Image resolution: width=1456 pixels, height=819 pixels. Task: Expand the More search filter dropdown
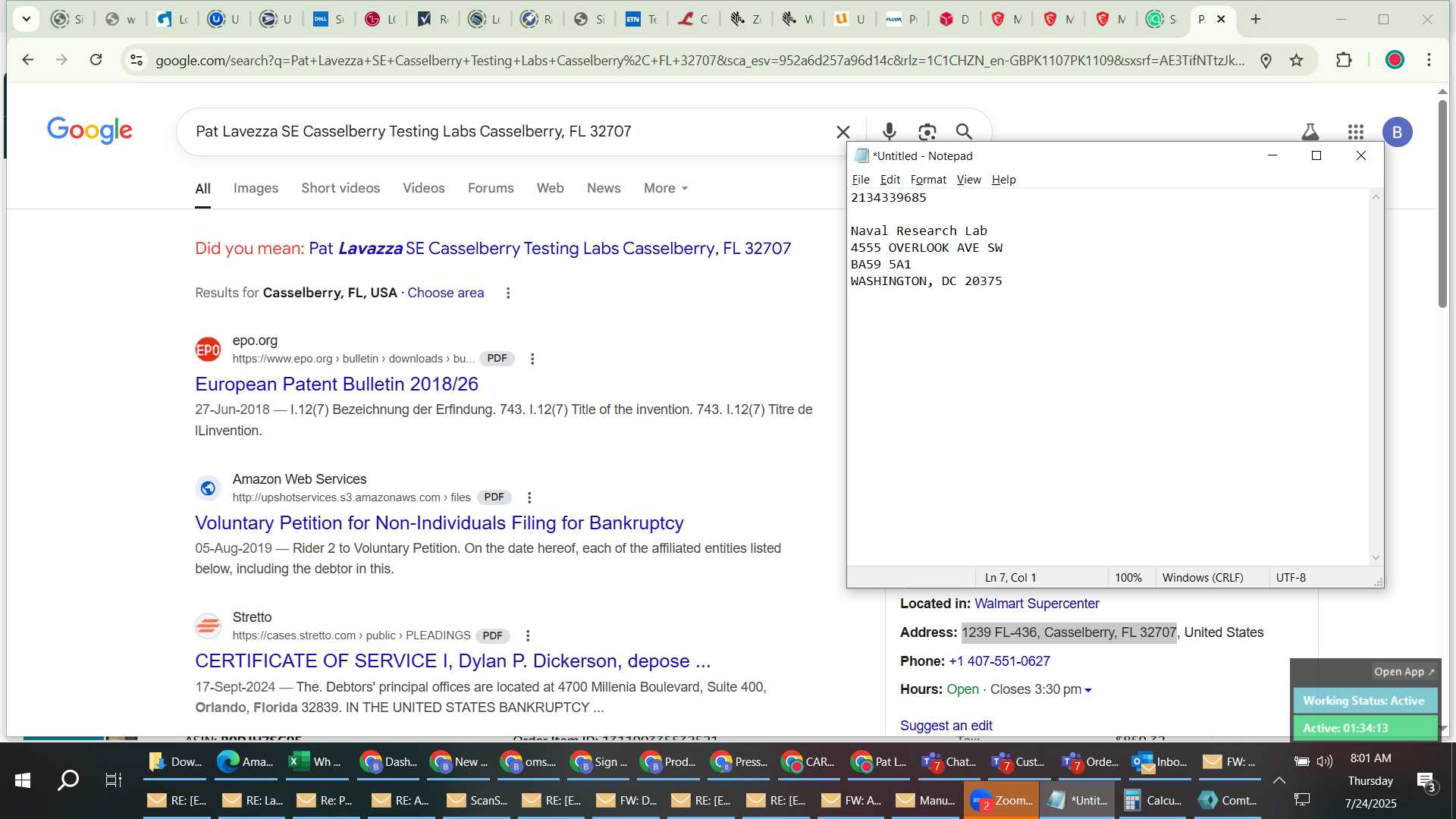click(x=666, y=188)
